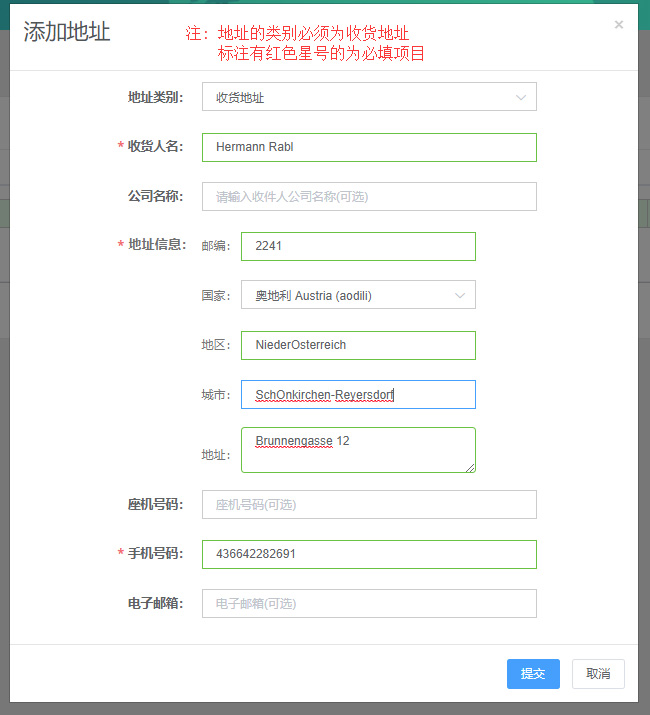
Task: Open the 地址类别 dropdown
Action: click(x=369, y=97)
